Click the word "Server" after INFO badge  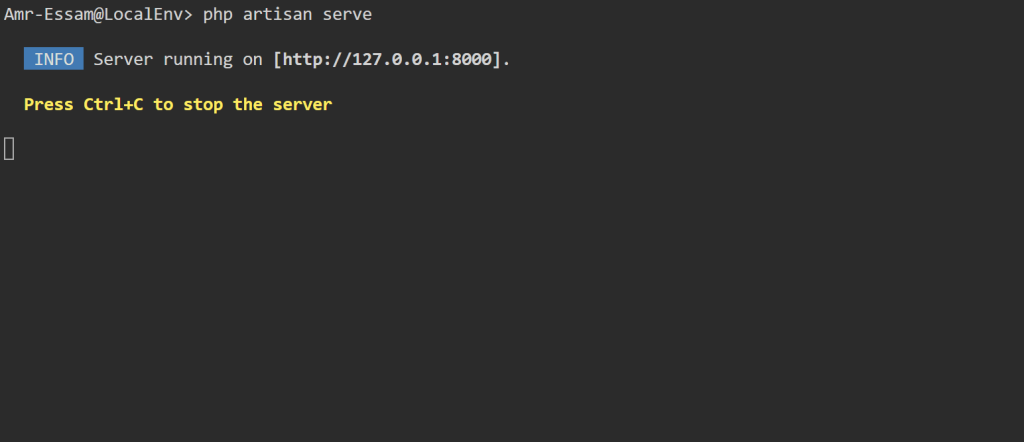click(123, 59)
